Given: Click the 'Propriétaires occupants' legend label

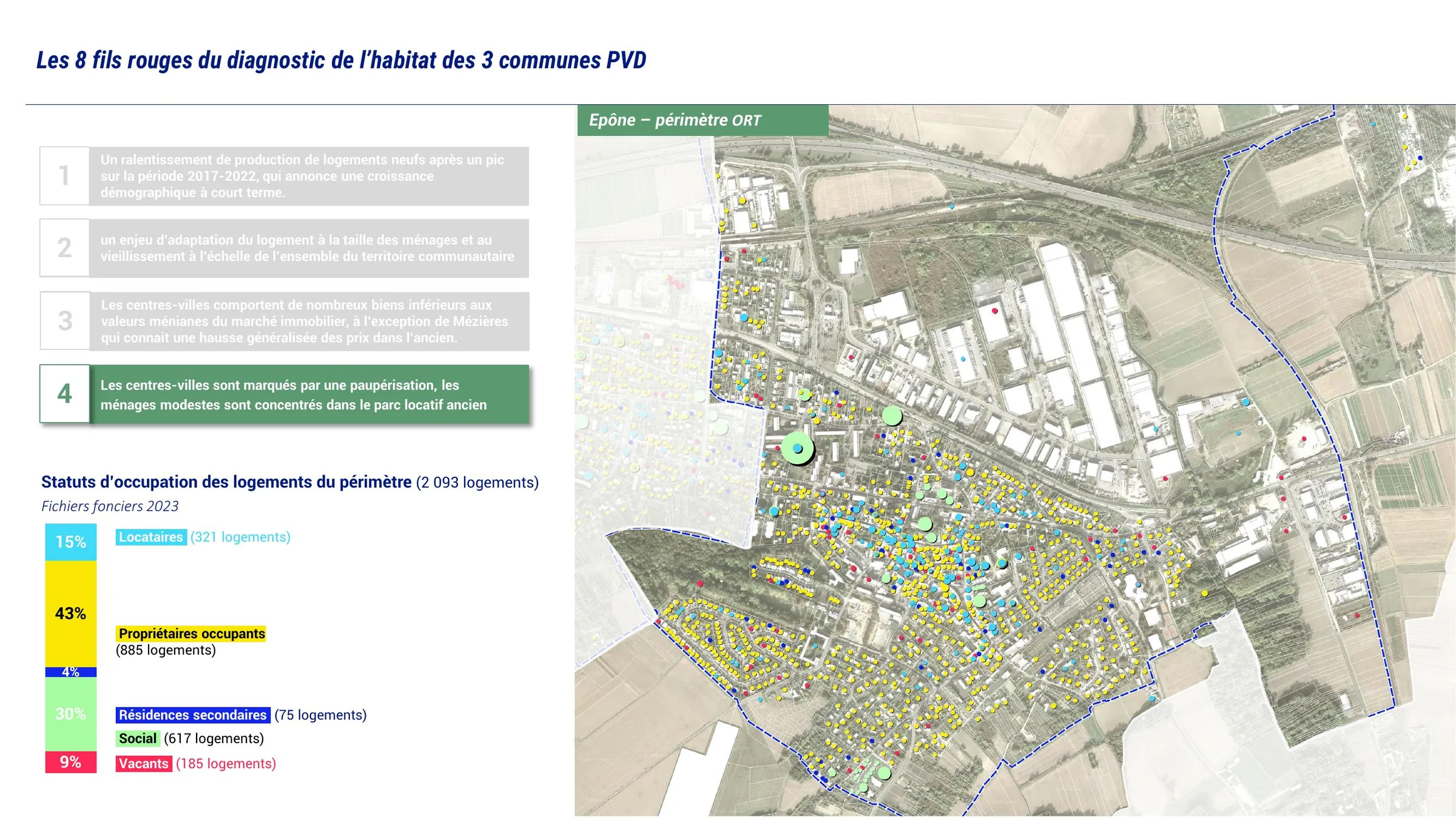Looking at the screenshot, I should 191,633.
